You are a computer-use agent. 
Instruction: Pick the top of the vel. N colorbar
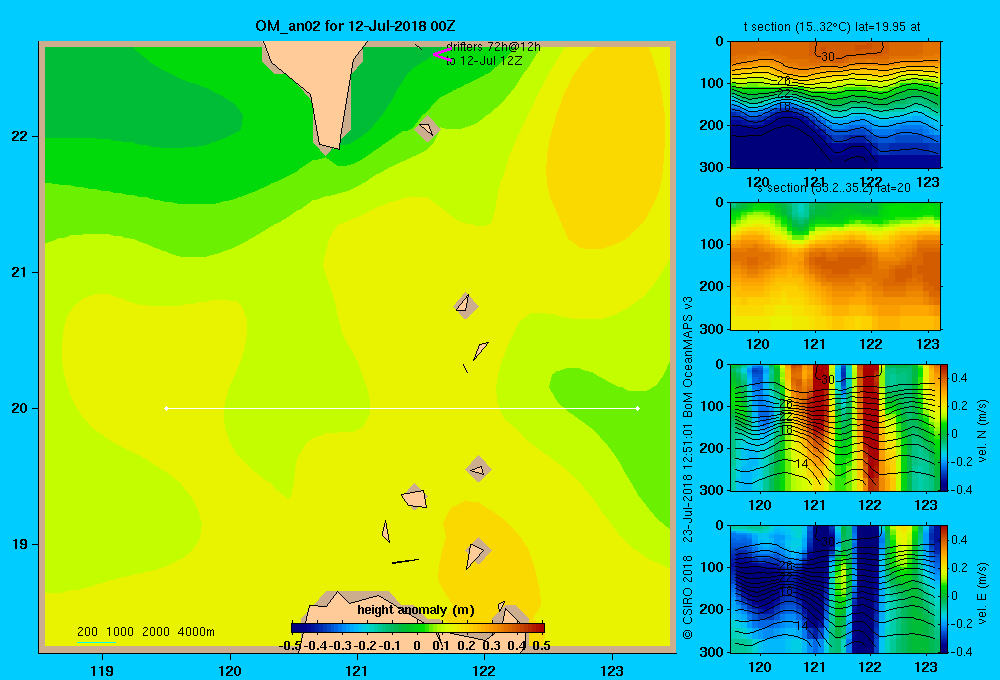tap(945, 369)
